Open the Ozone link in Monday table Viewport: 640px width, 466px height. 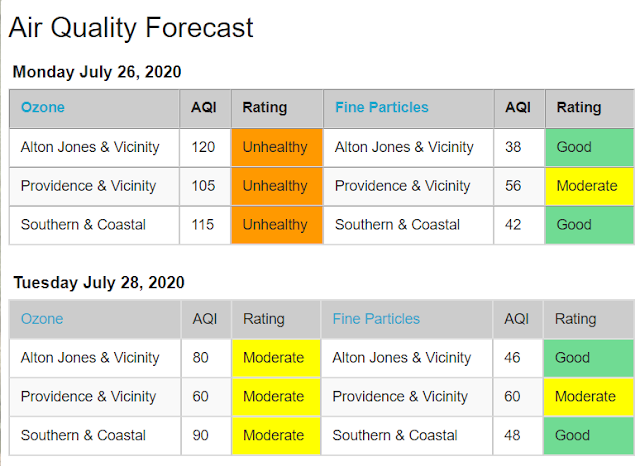(43, 107)
